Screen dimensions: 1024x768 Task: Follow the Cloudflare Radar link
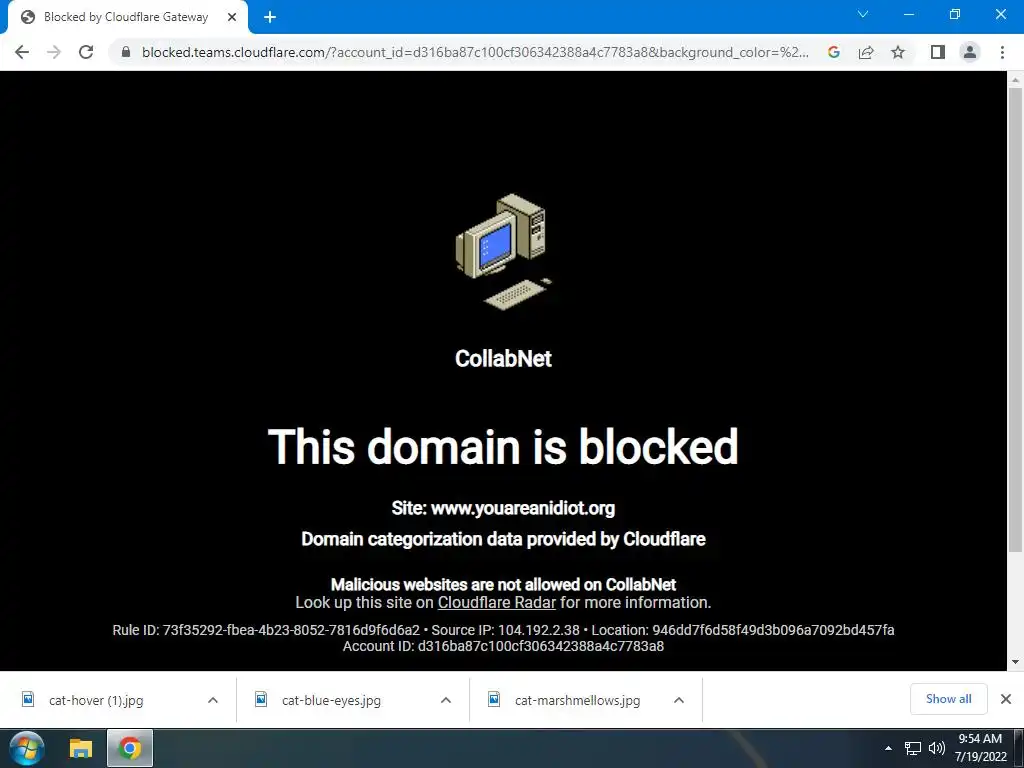tap(496, 603)
